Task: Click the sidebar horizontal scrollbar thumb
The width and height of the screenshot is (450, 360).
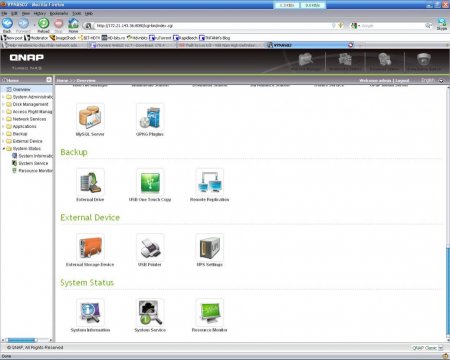Action: (22, 340)
